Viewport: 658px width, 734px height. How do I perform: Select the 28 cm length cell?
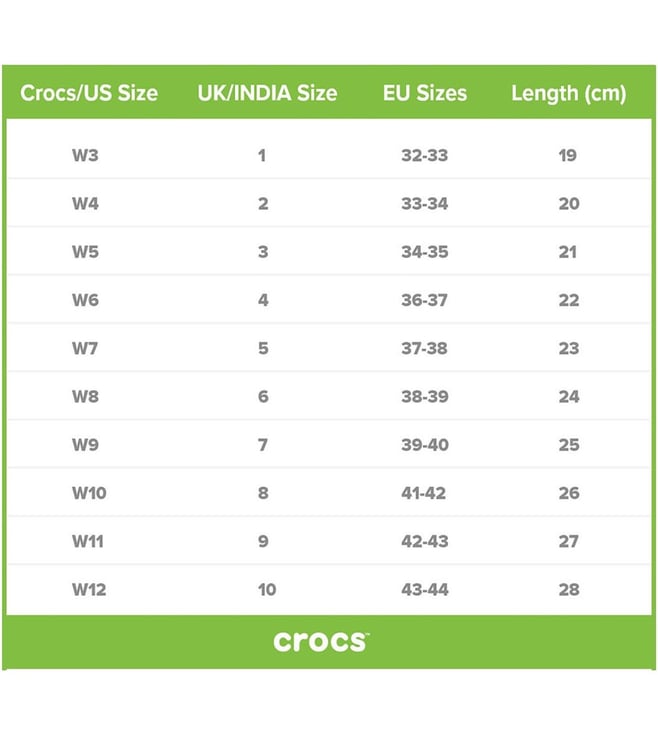coord(569,589)
